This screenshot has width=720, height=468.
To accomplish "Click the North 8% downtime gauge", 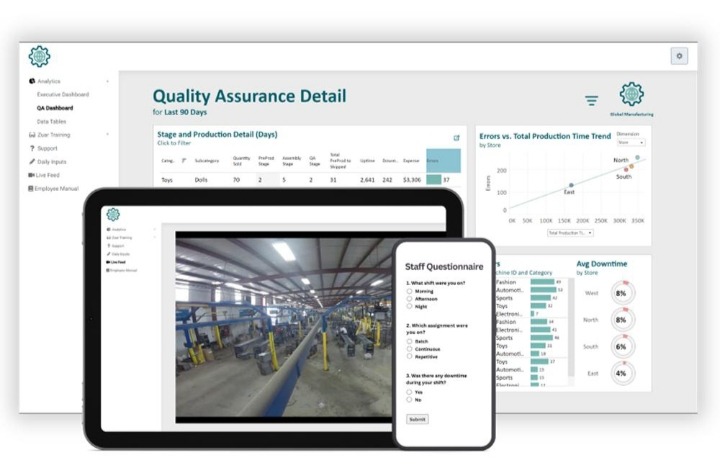I will [621, 320].
